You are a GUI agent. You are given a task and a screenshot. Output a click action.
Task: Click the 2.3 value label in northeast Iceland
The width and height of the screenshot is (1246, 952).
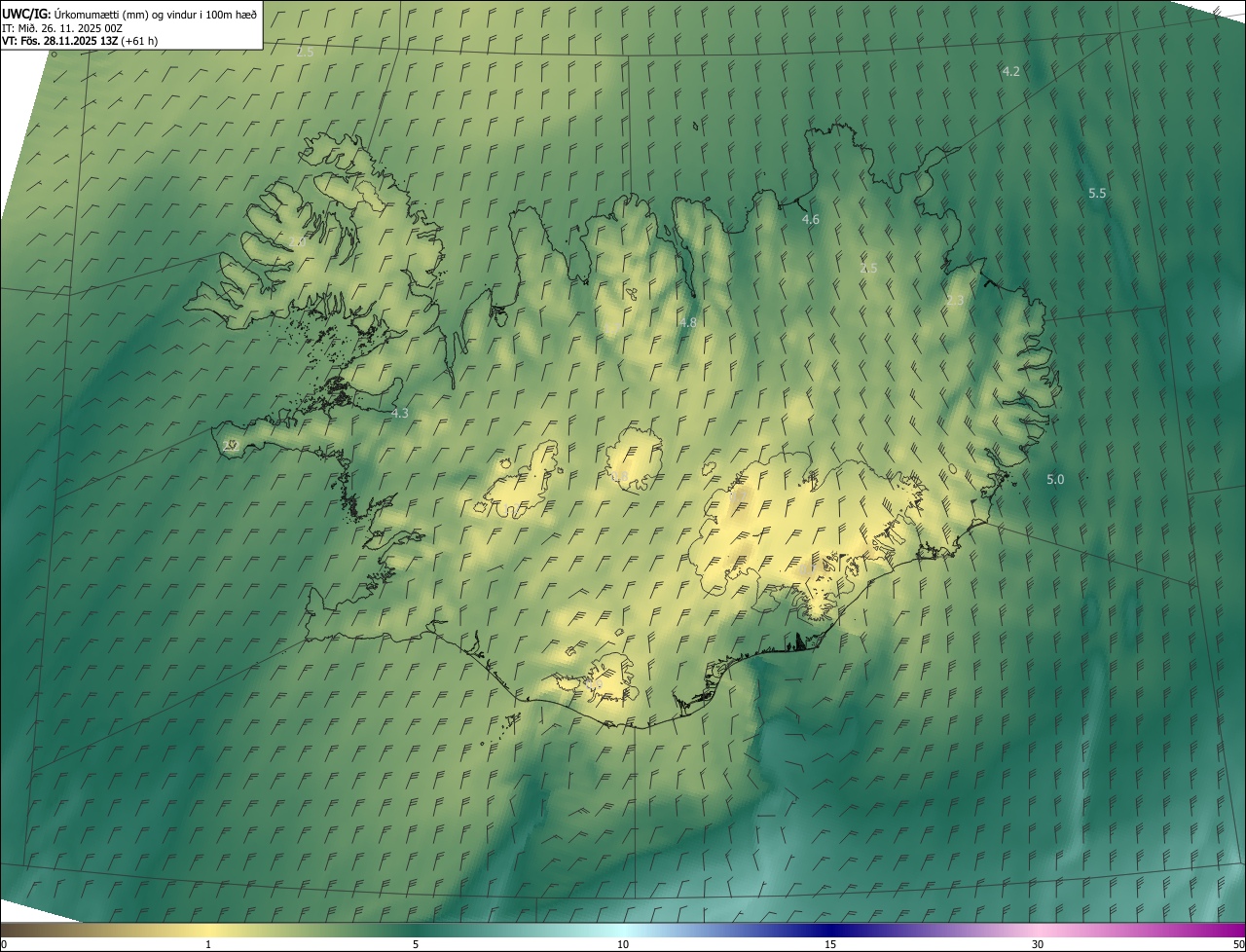click(954, 300)
